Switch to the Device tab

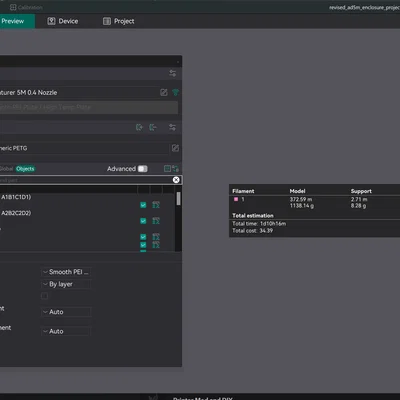click(x=63, y=21)
